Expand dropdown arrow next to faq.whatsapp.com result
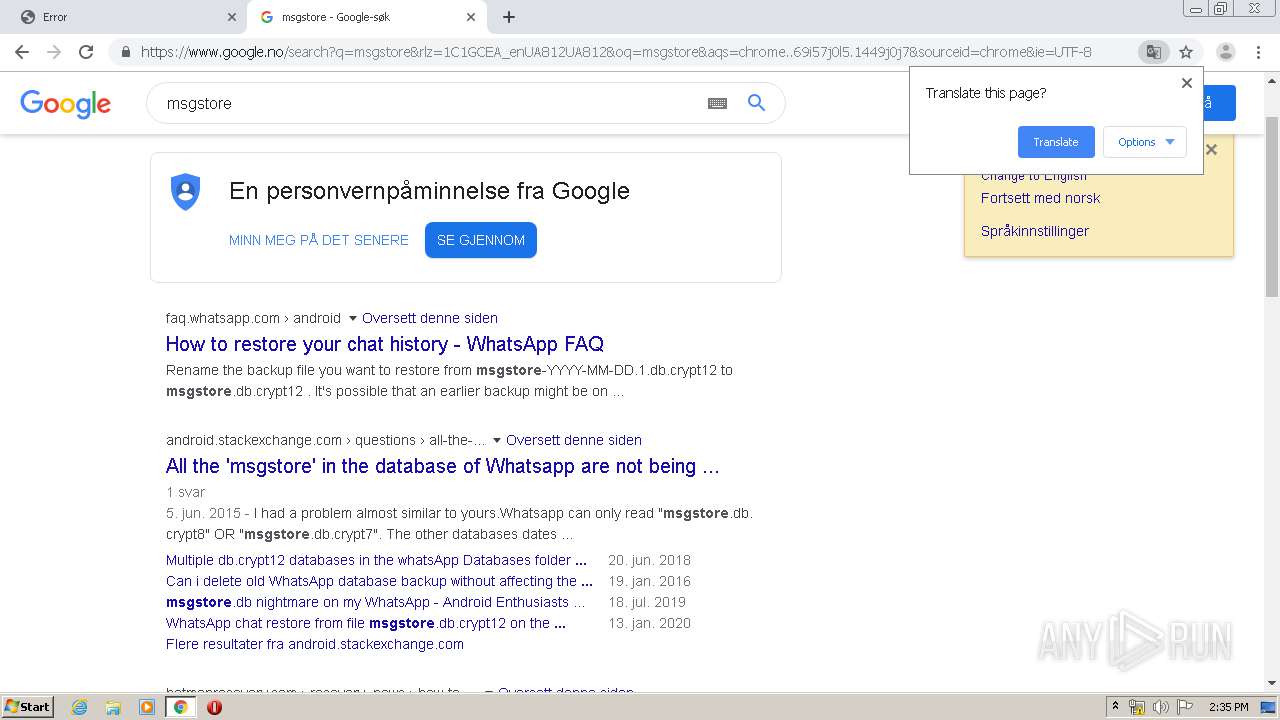This screenshot has height=720, width=1280. [x=352, y=319]
